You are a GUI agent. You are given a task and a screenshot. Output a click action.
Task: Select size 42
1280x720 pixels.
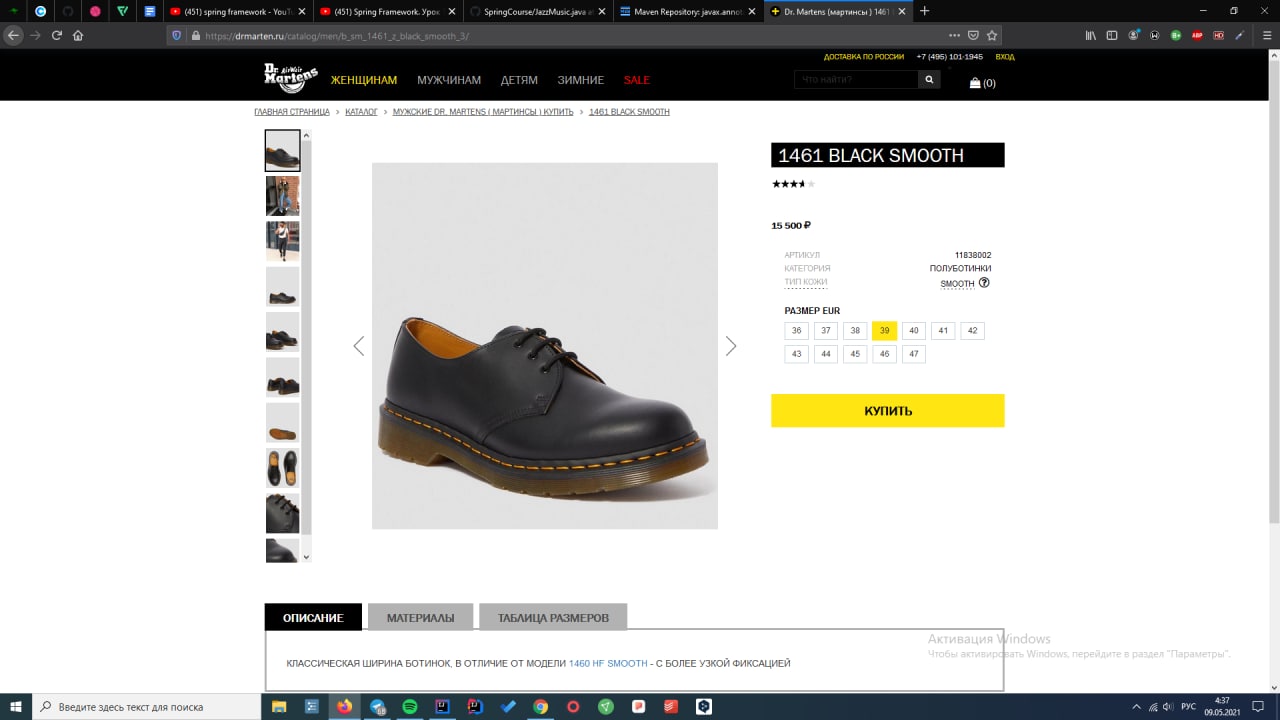pos(972,331)
